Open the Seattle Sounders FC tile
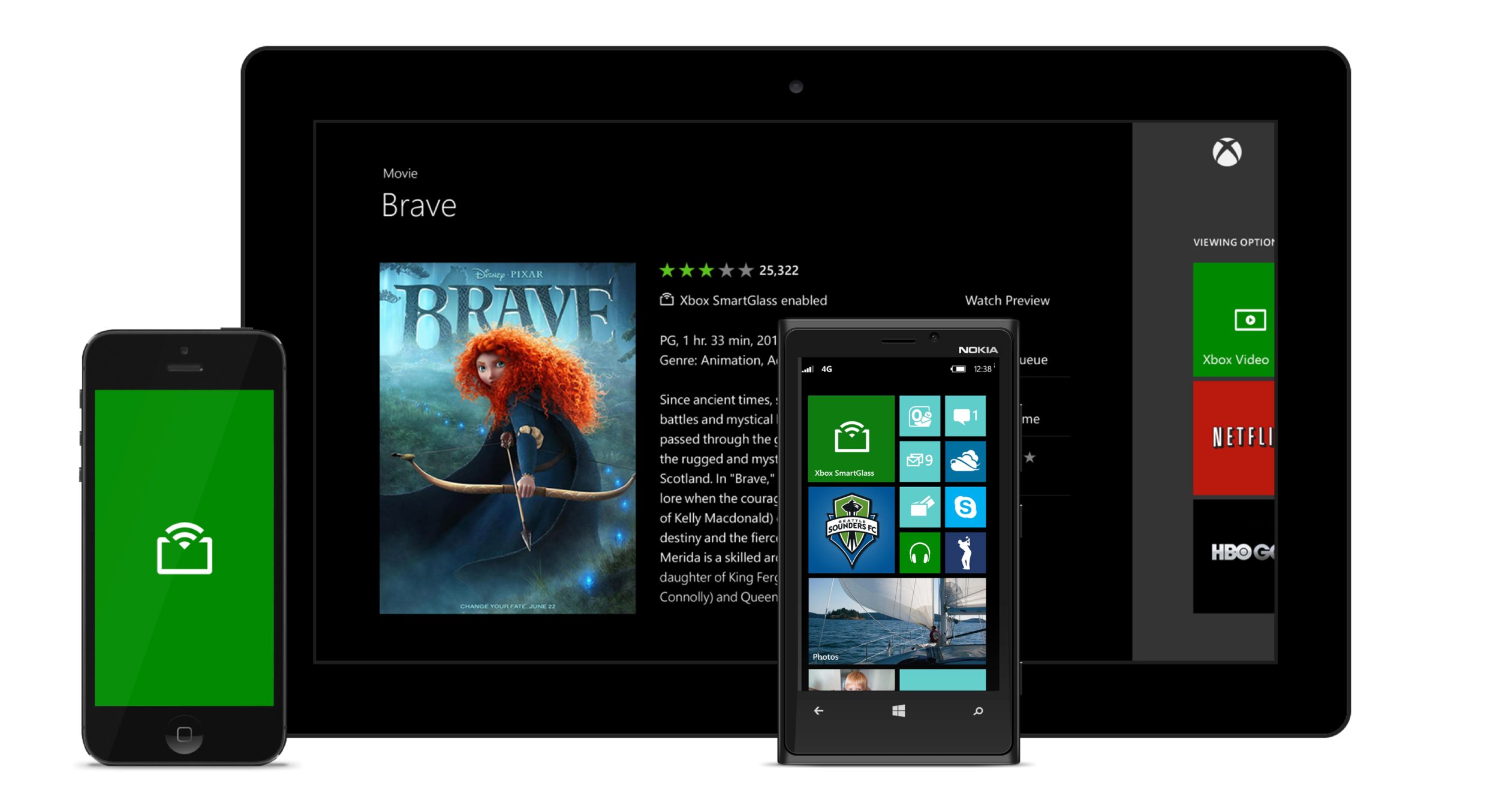 850,530
